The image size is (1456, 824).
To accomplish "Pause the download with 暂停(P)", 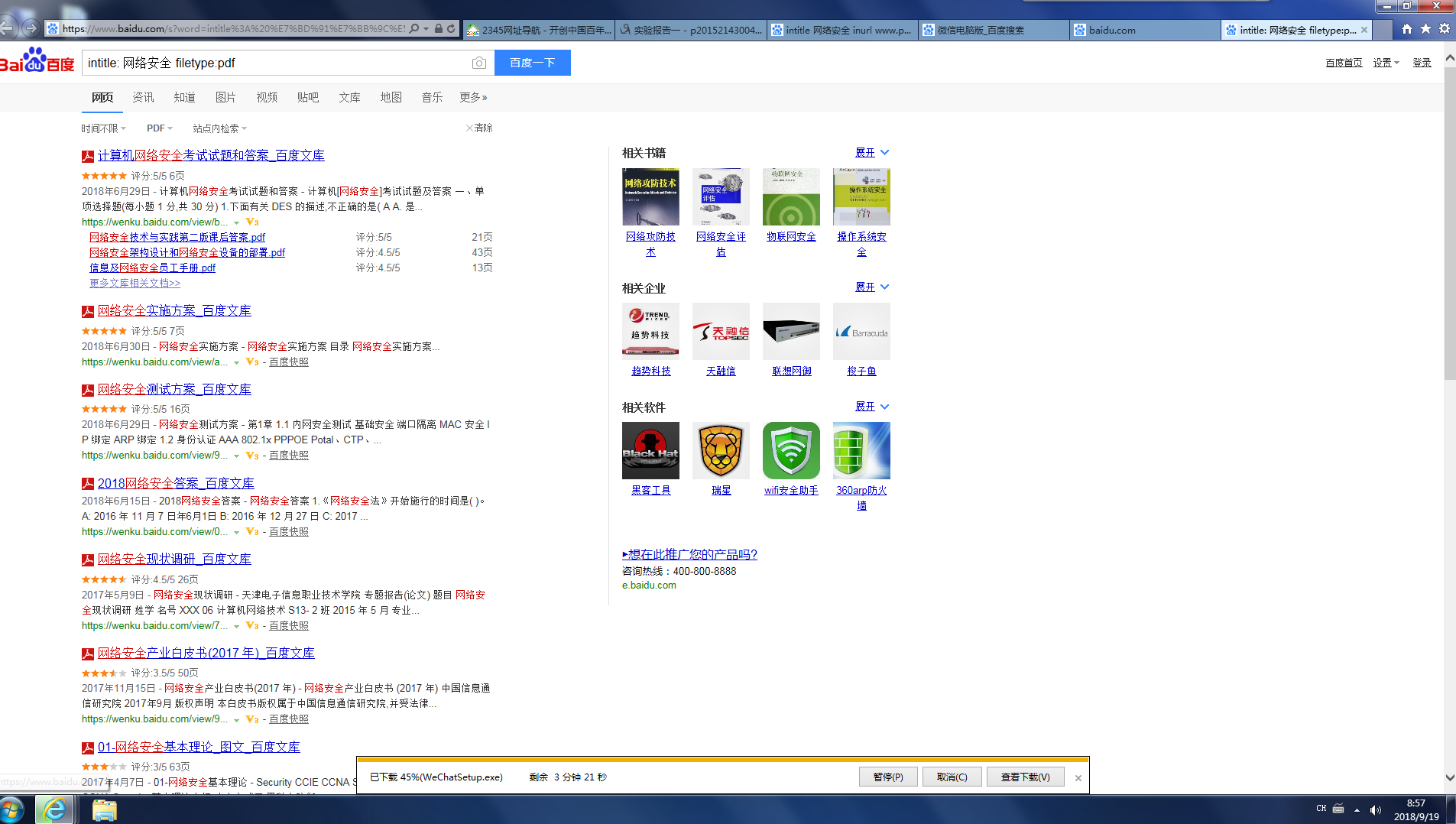I will (888, 777).
